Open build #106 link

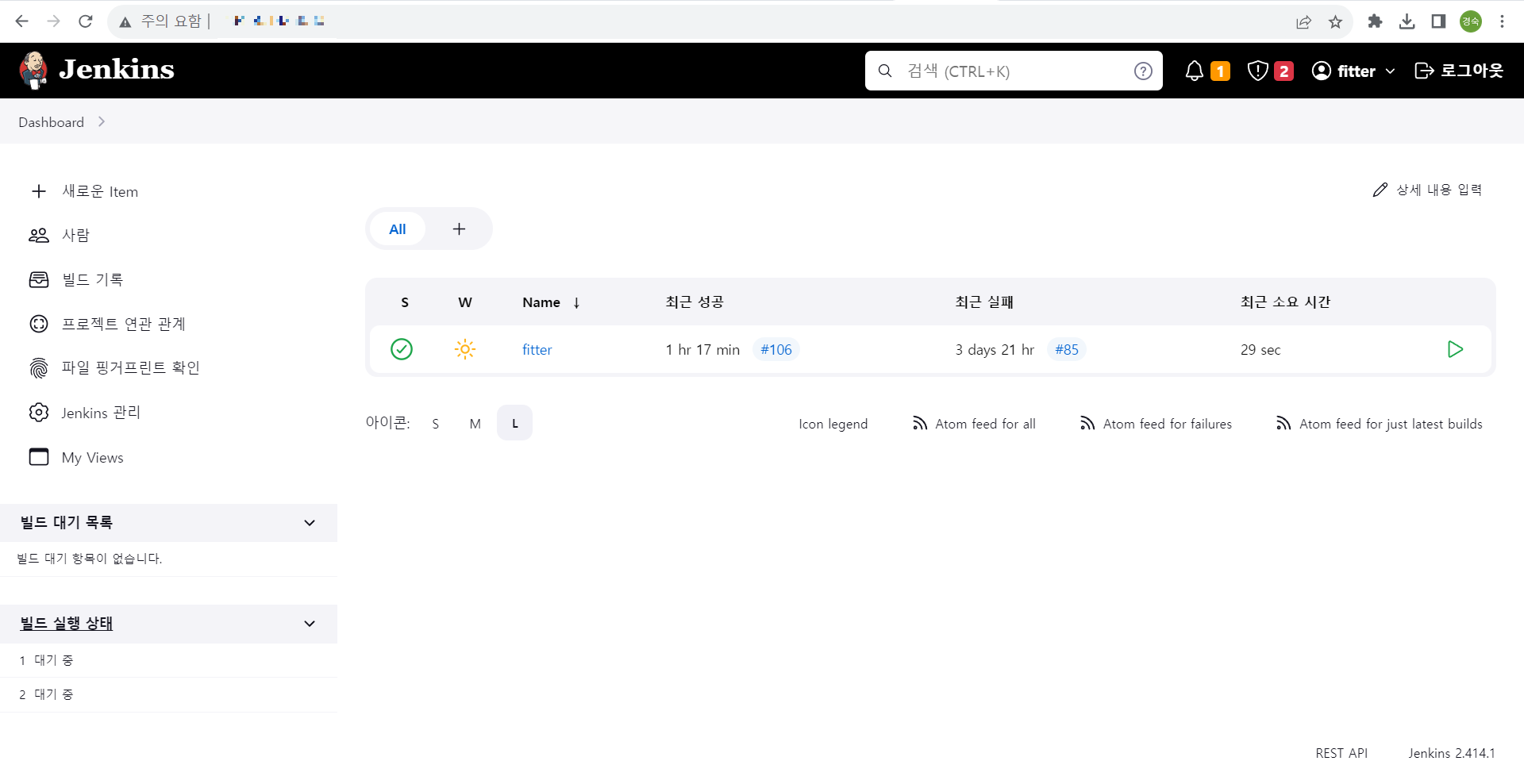pyautogui.click(x=775, y=350)
